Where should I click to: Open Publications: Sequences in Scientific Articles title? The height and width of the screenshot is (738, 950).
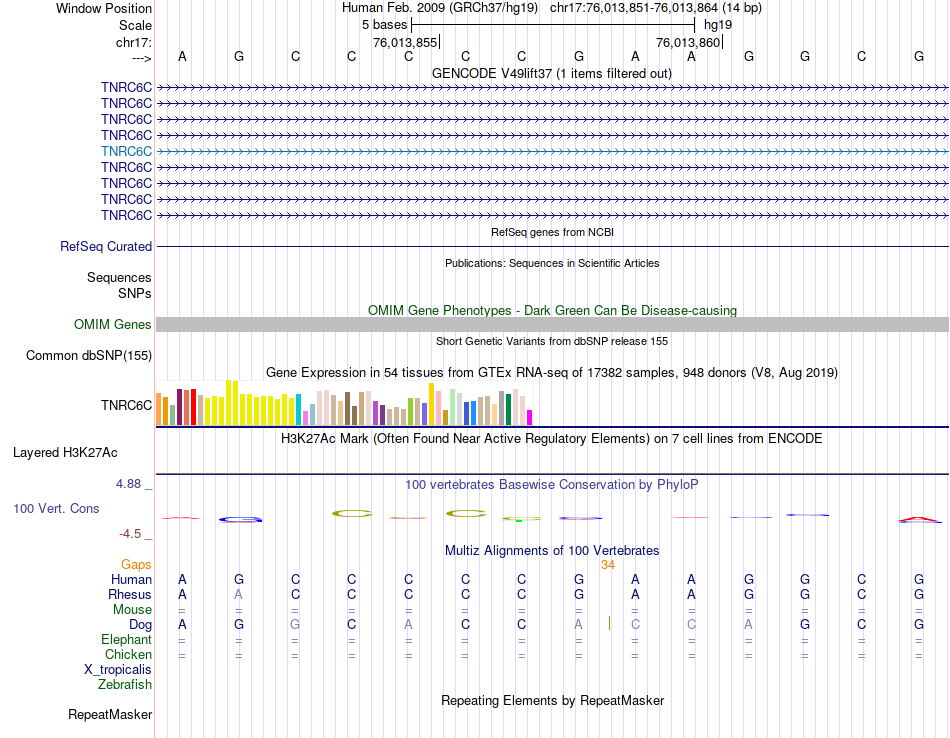click(552, 263)
